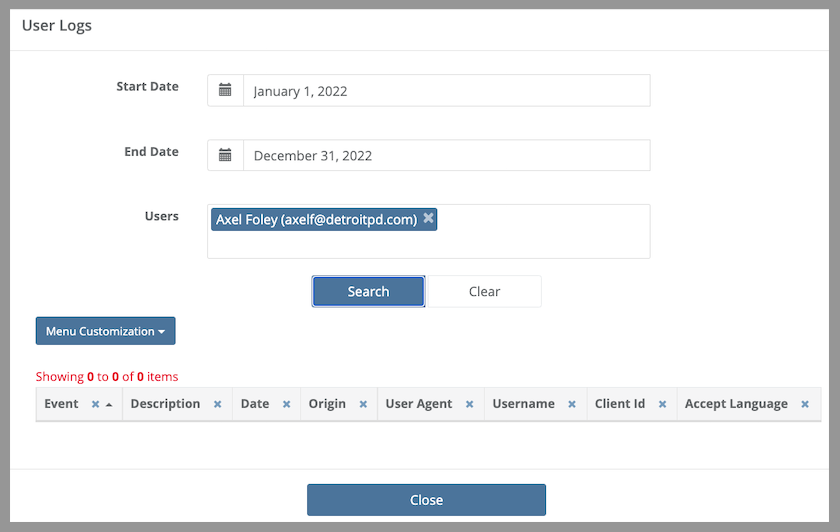Screen dimensions: 840x532
Task: Remove the User Agent column
Action: click(x=469, y=404)
